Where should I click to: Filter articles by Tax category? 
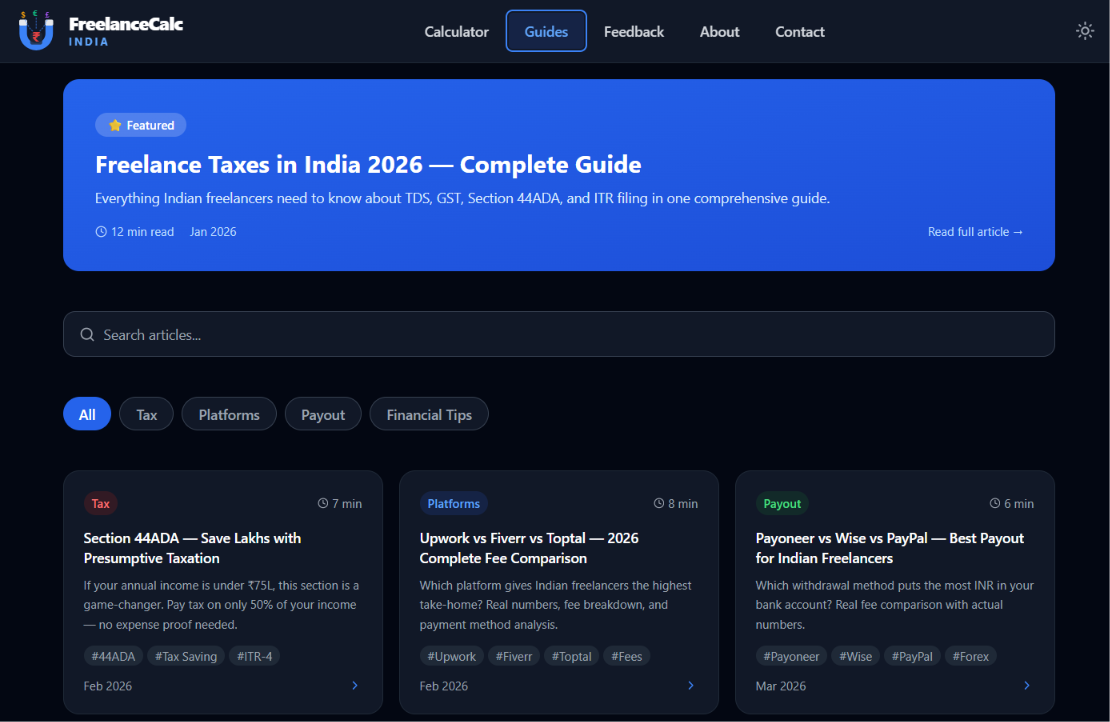147,414
